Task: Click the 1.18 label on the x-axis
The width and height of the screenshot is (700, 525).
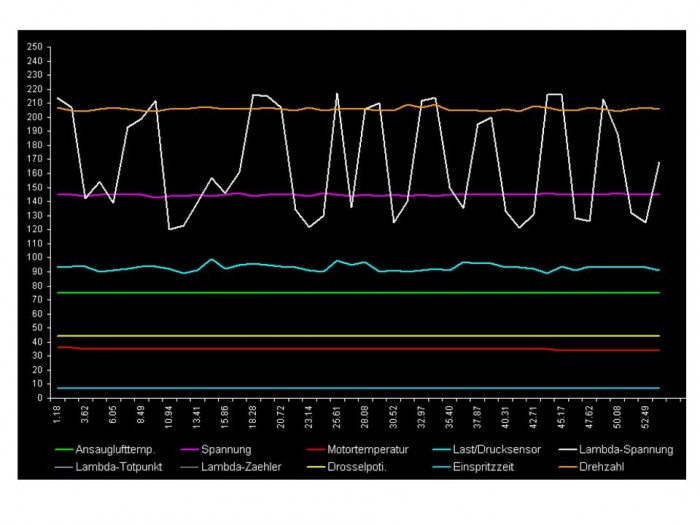Action: (x=58, y=415)
